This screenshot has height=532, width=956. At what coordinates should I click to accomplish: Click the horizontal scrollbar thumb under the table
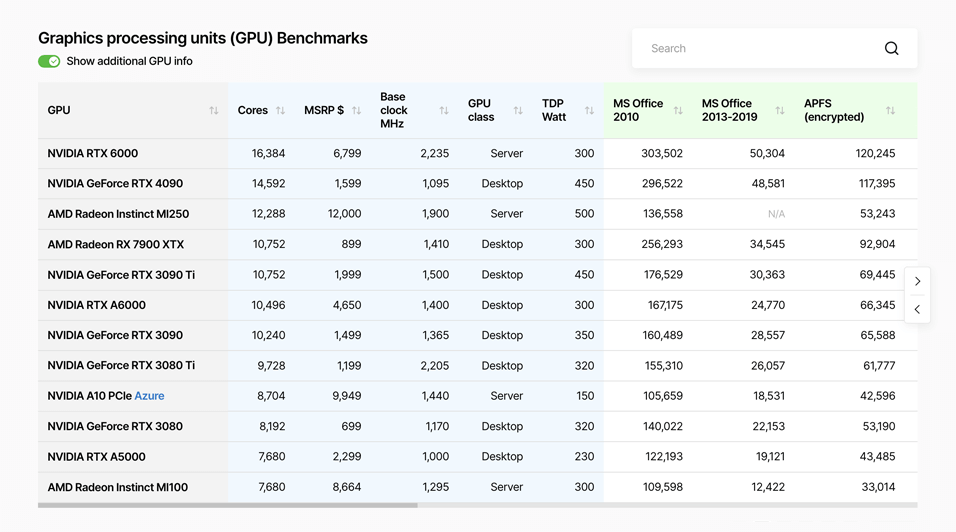[x=227, y=505]
